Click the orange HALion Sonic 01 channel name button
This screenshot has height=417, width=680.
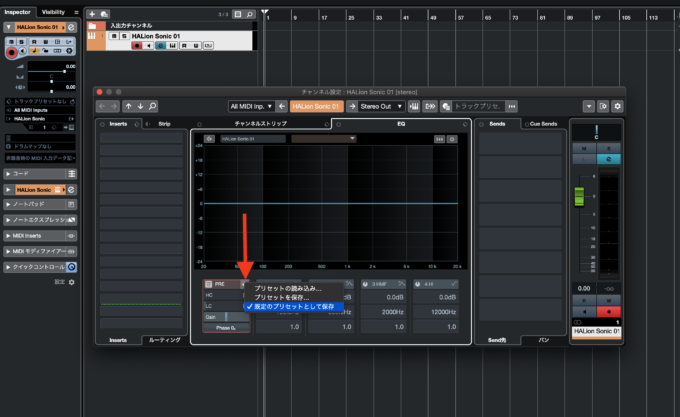(x=317, y=106)
